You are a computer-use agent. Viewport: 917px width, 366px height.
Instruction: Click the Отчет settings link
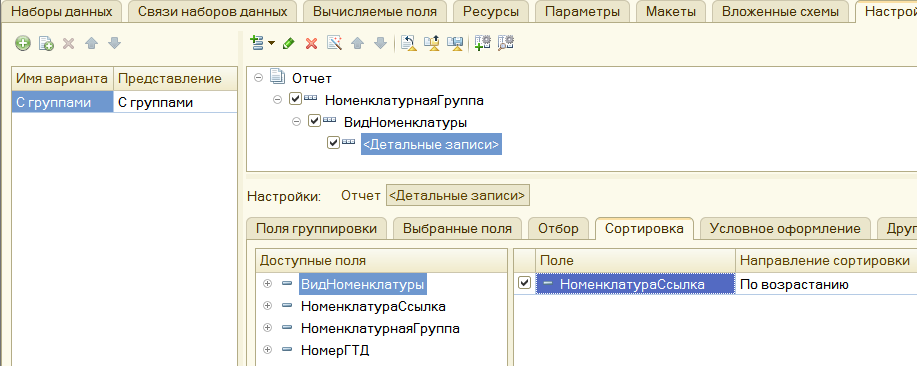[x=361, y=195]
